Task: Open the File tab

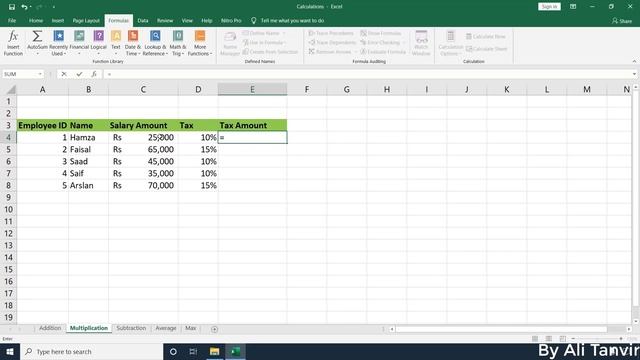Action: click(12, 20)
